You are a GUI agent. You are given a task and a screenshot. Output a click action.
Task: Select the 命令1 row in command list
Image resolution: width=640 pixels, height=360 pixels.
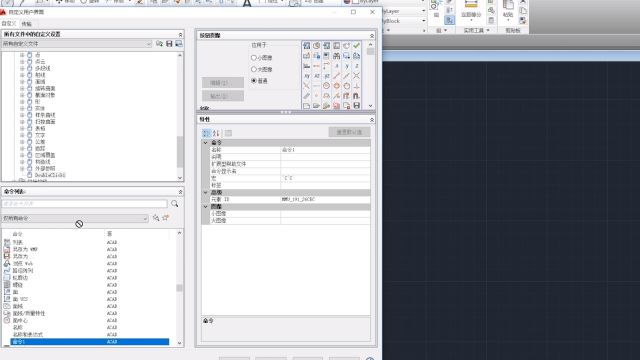[x=90, y=342]
